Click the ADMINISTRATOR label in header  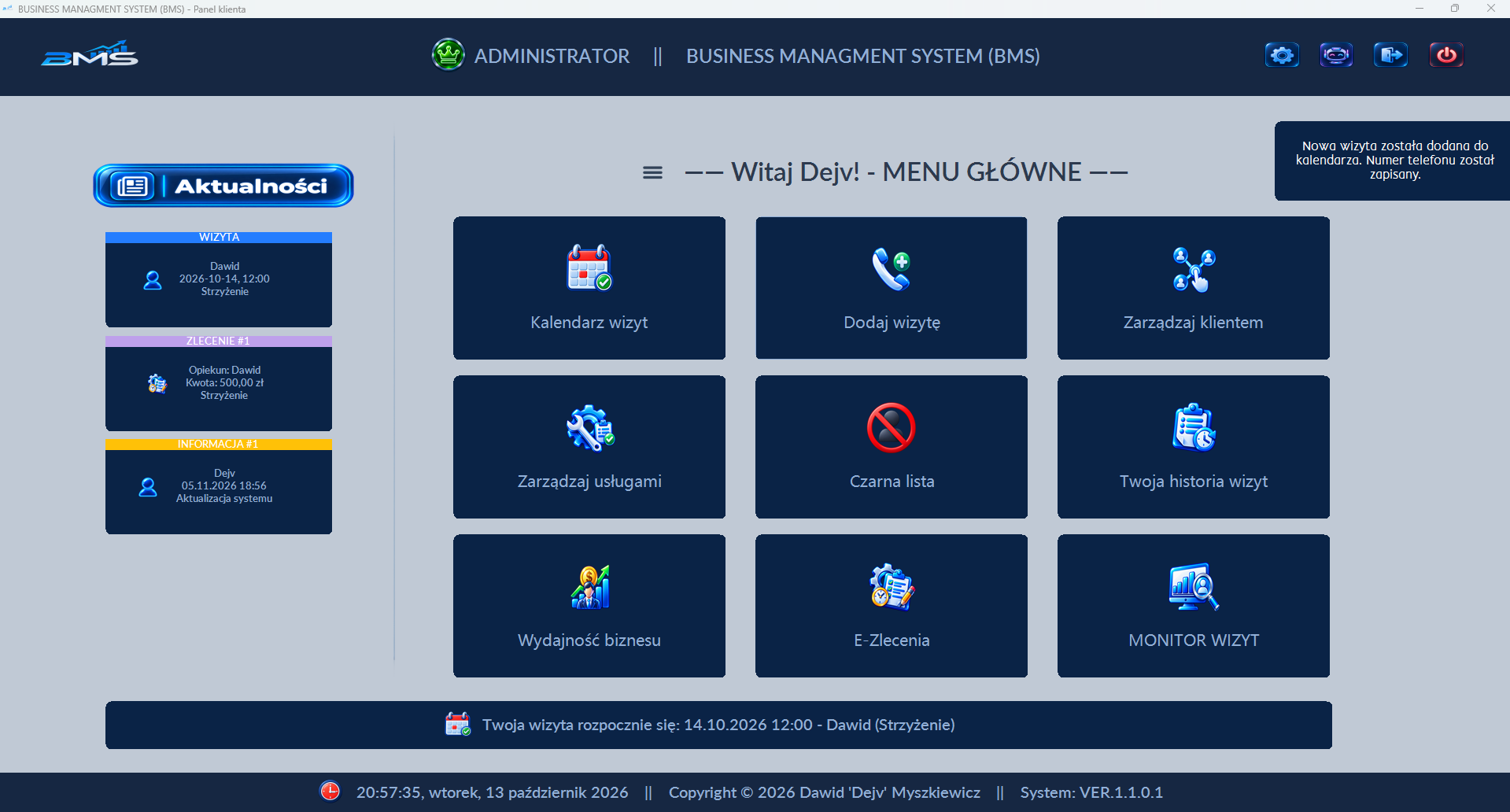click(x=552, y=56)
